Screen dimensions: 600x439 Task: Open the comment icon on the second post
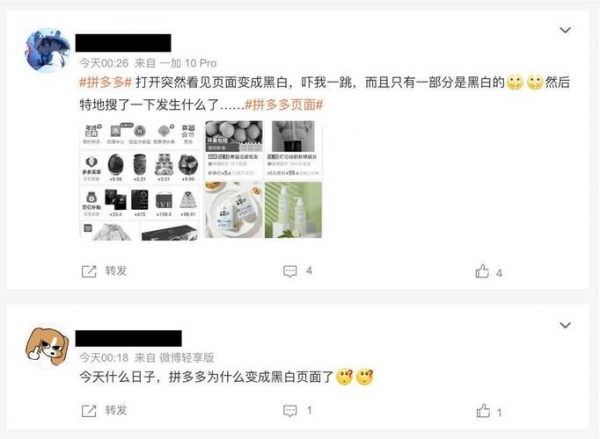pyautogui.click(x=290, y=411)
